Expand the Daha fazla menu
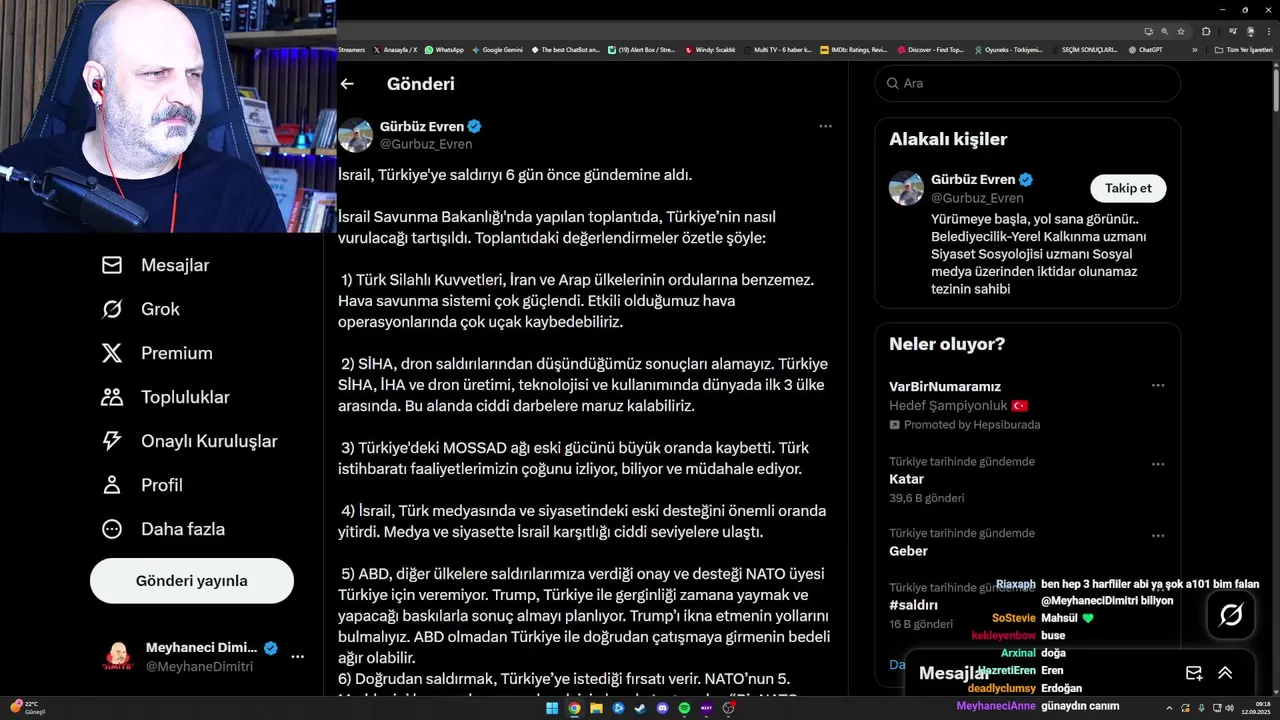 pos(163,529)
